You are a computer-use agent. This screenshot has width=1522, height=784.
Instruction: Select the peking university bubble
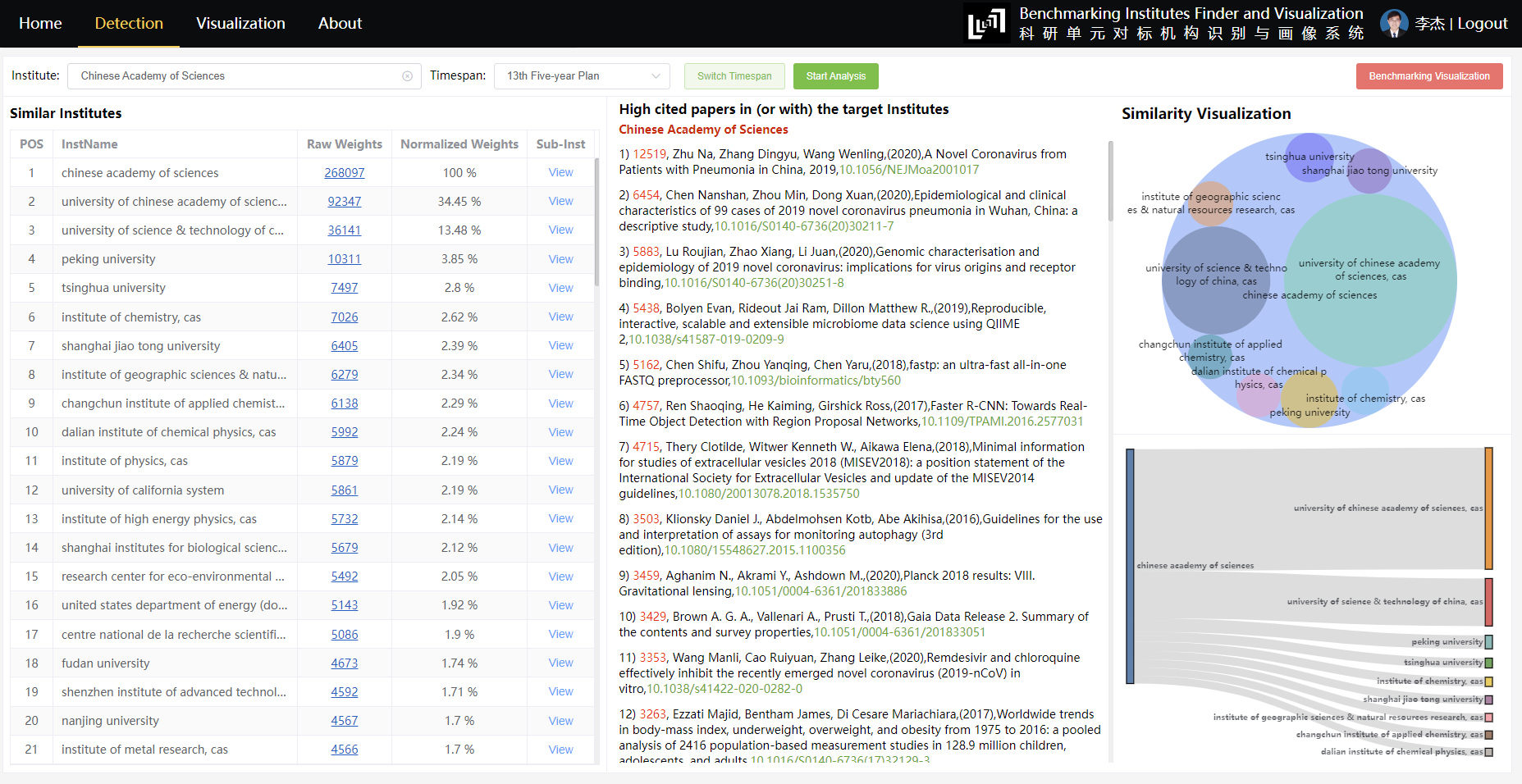[x=1309, y=399]
